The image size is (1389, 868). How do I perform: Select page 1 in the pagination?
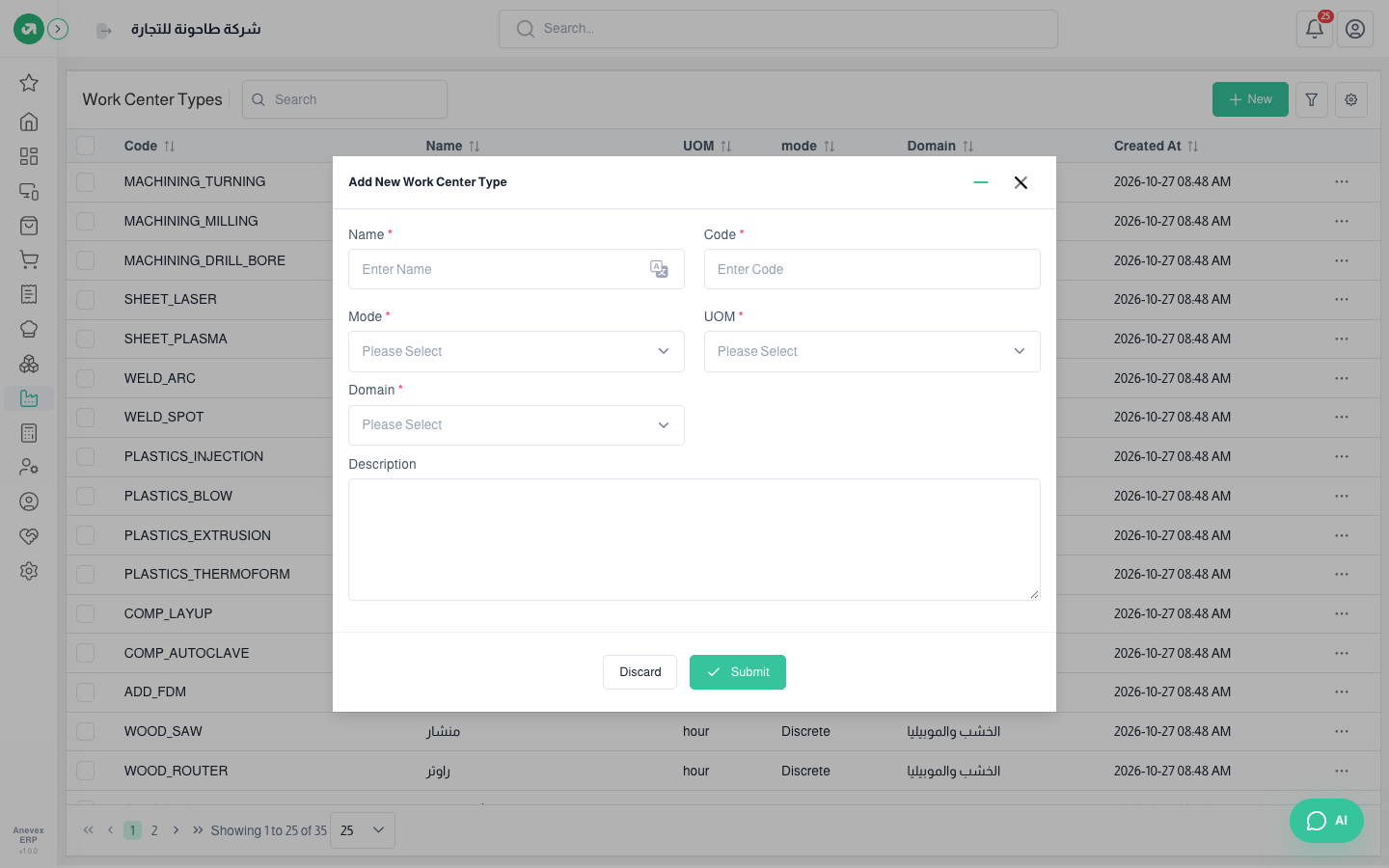[133, 830]
